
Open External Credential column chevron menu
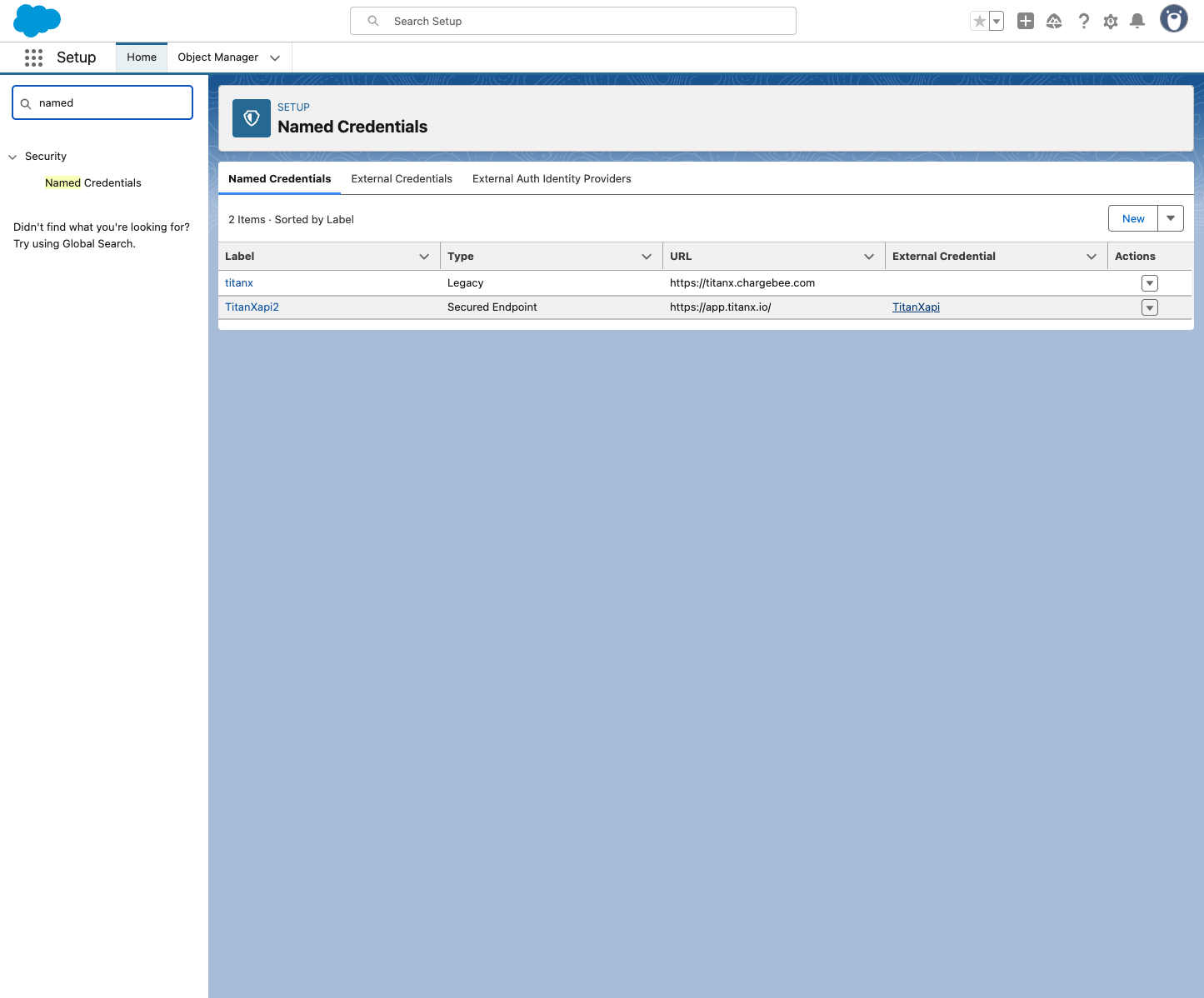pos(1092,257)
